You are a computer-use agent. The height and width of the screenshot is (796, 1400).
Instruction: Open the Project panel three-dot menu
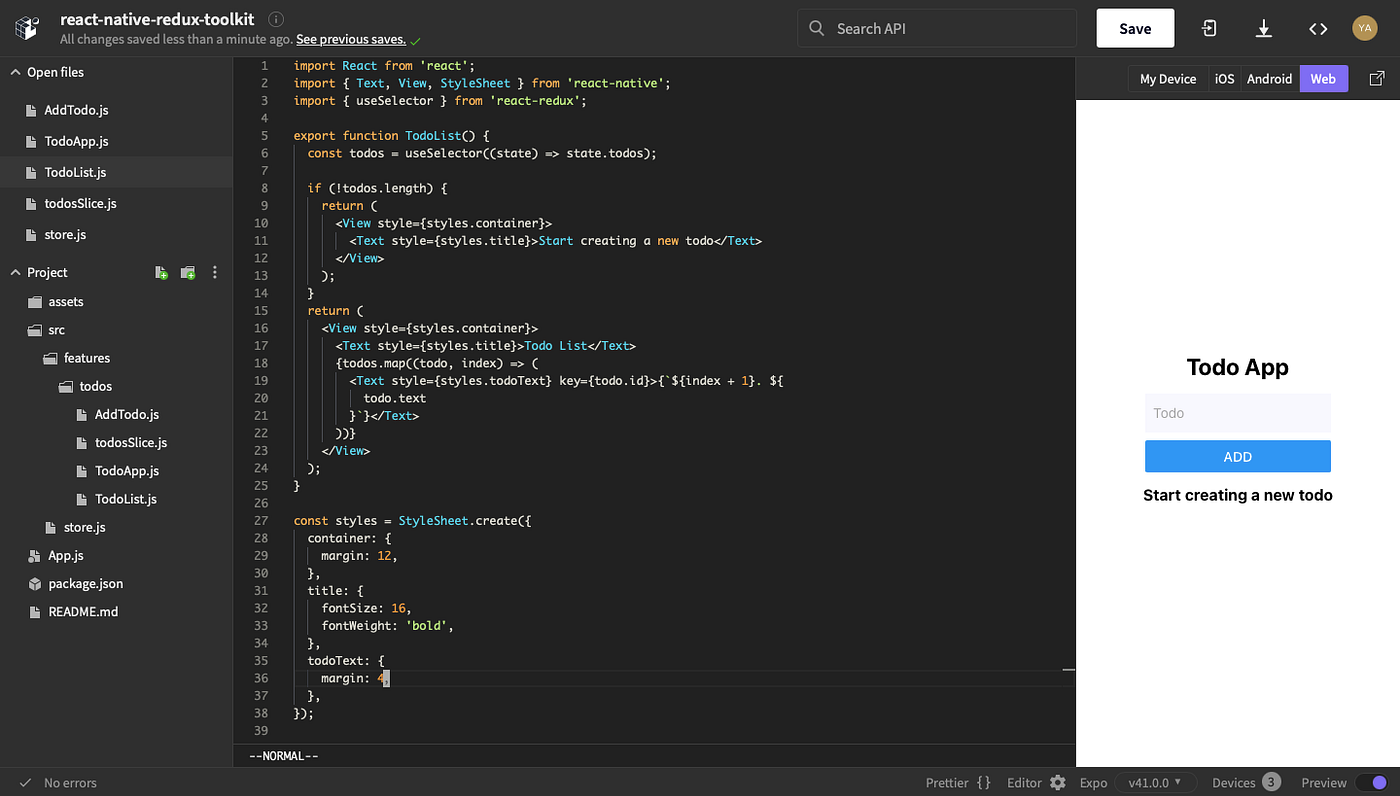click(x=214, y=271)
